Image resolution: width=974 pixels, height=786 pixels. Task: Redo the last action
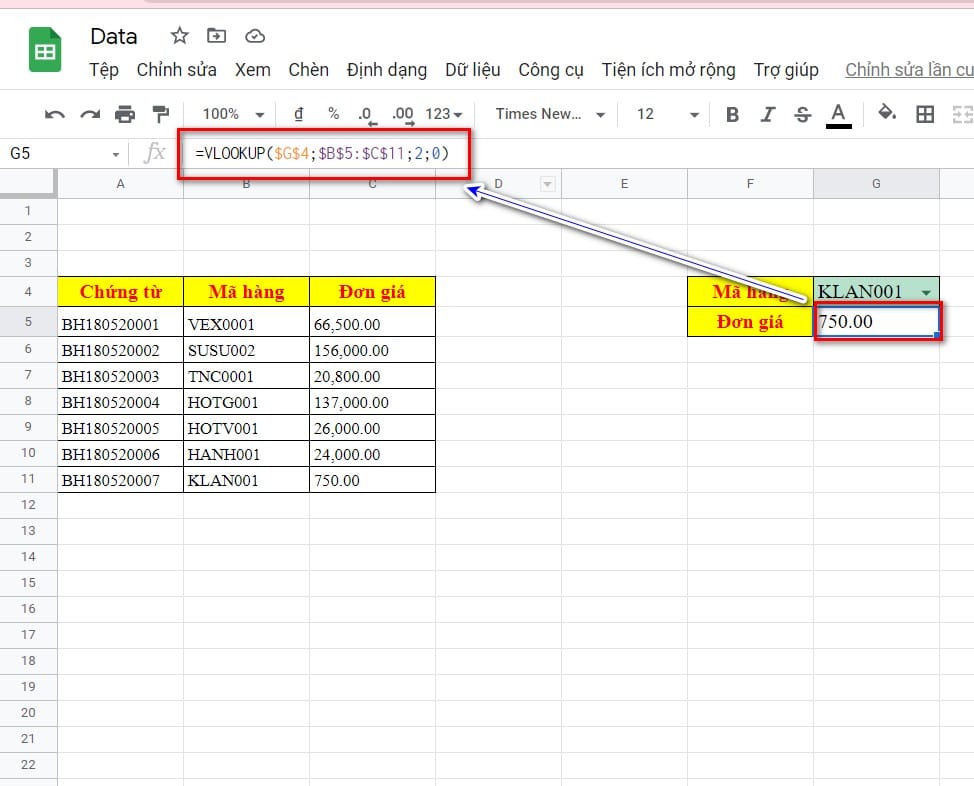click(x=90, y=114)
